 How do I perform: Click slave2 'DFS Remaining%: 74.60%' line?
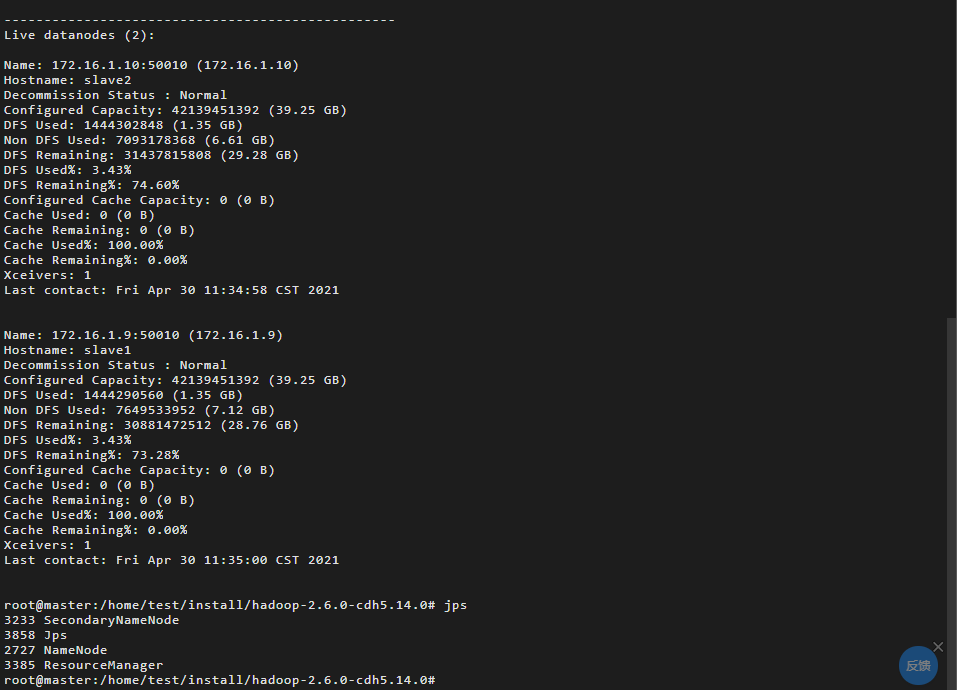[x=92, y=185]
